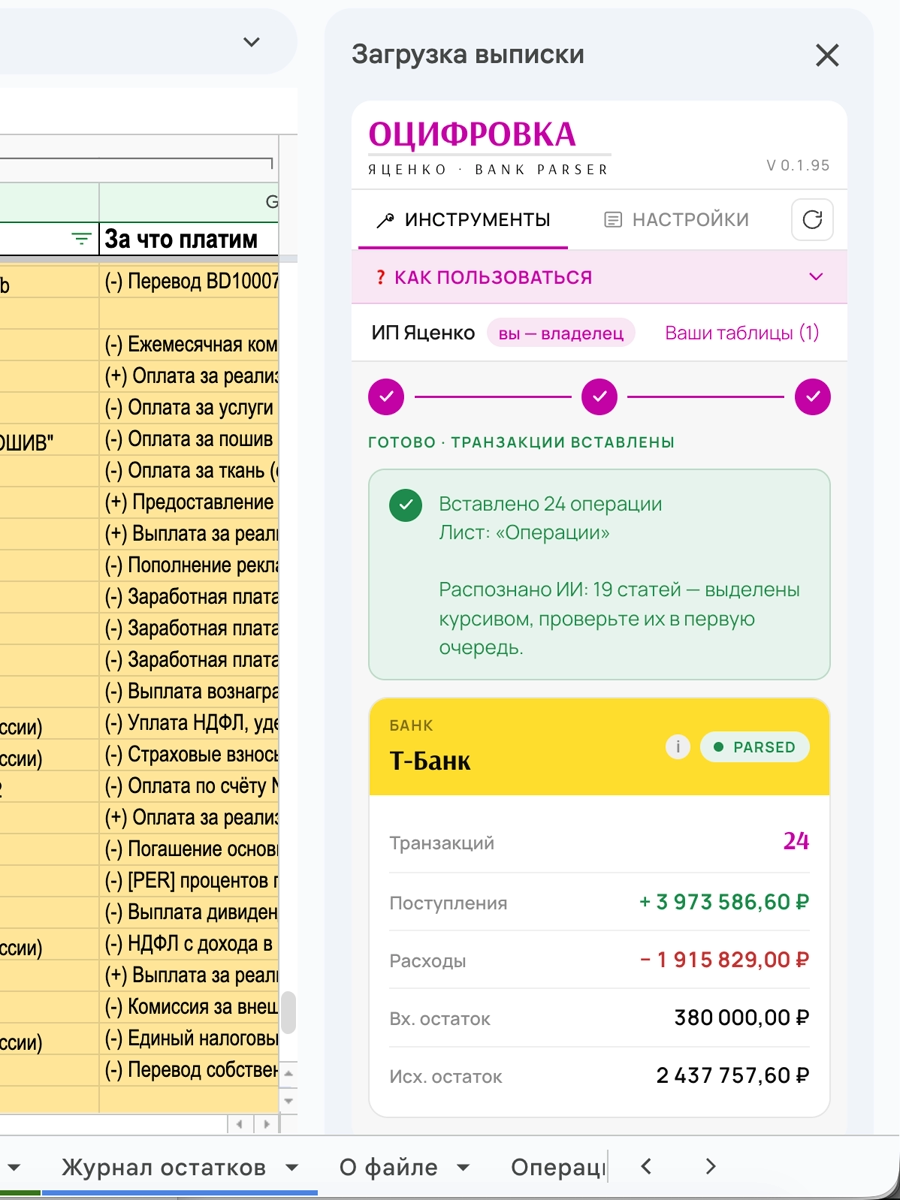Click the second completed step circle

[x=599, y=396]
